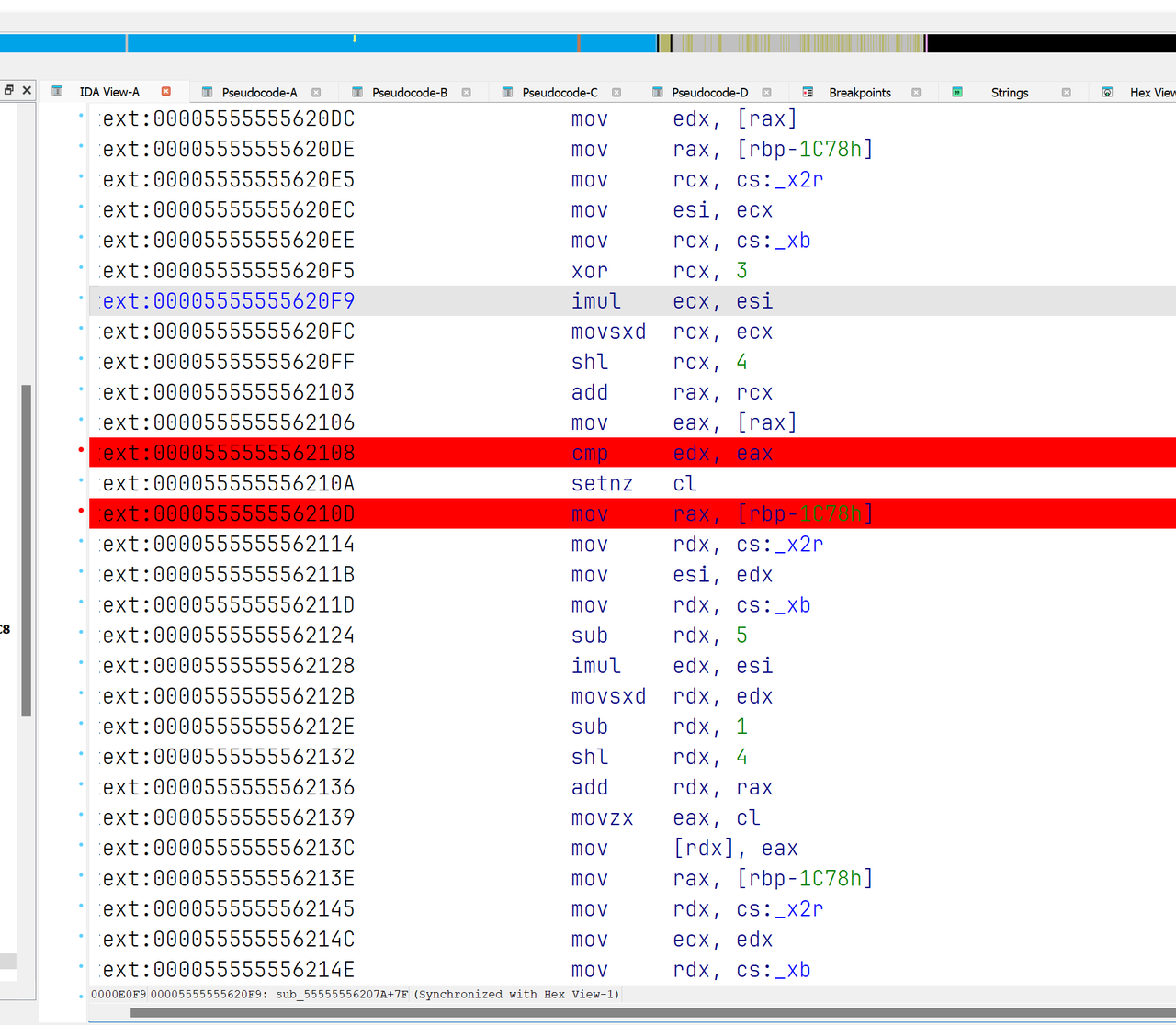The image size is (1176, 1025).
Task: Click the Pseudocode-C tab icon
Action: (x=507, y=92)
